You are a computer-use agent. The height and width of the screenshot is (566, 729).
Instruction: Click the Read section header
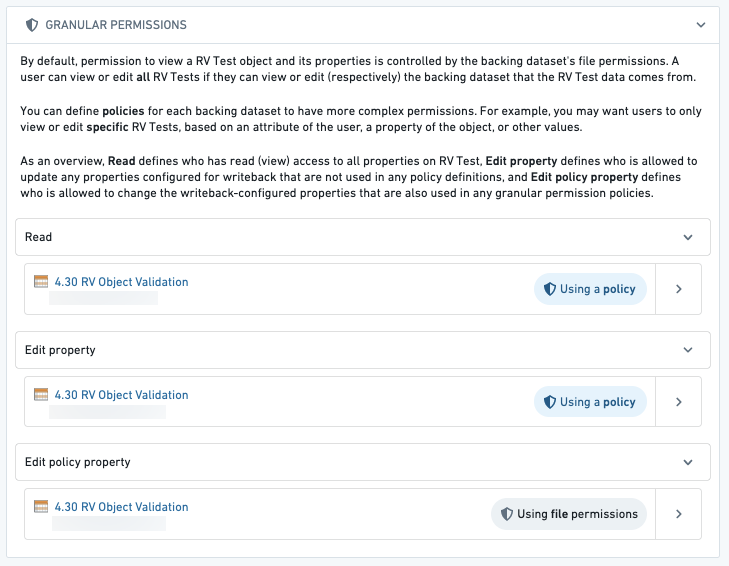[x=363, y=237]
